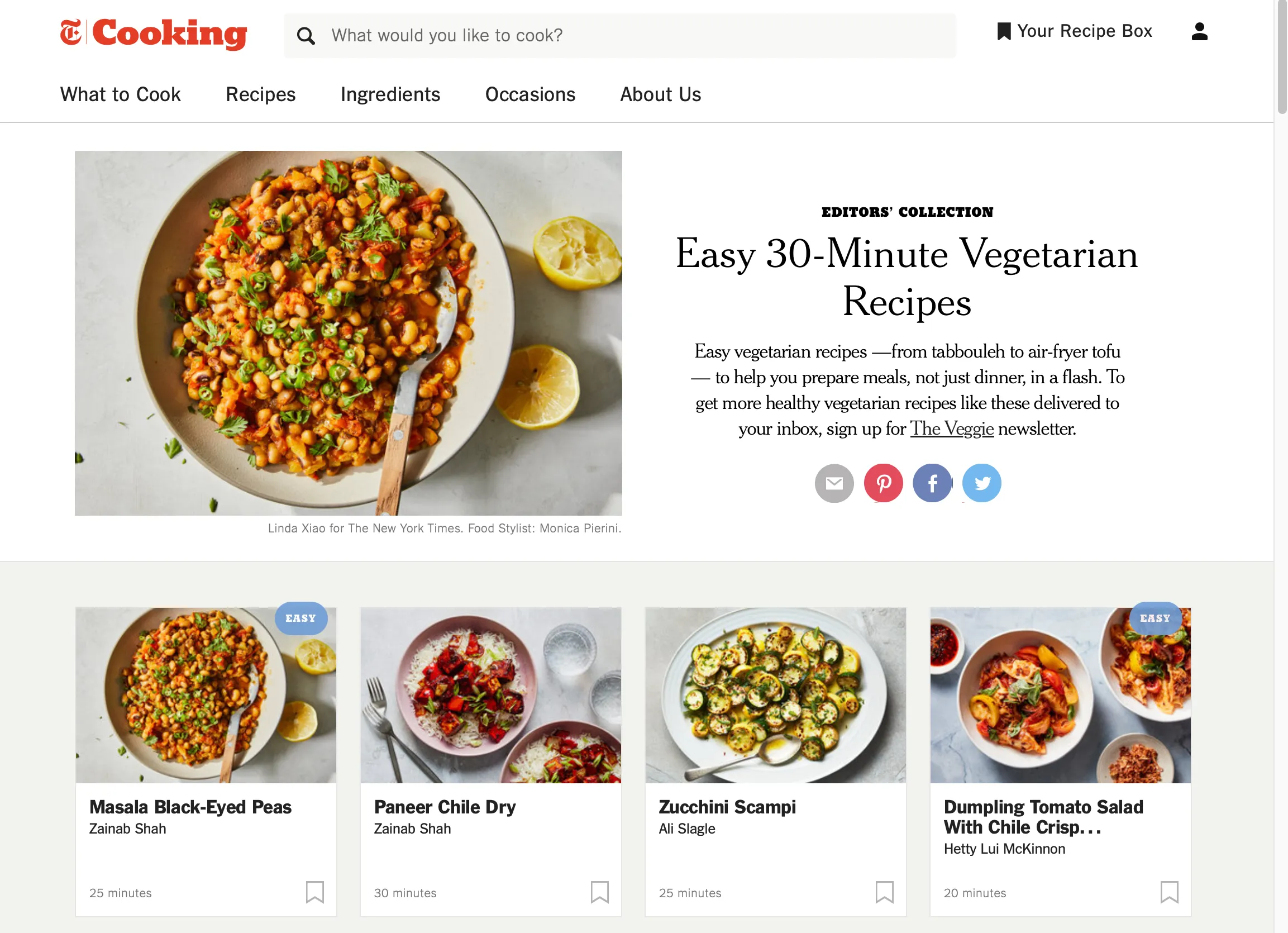Open the Zucchini Scampi recipe title
The height and width of the screenshot is (933, 1288).
click(727, 807)
